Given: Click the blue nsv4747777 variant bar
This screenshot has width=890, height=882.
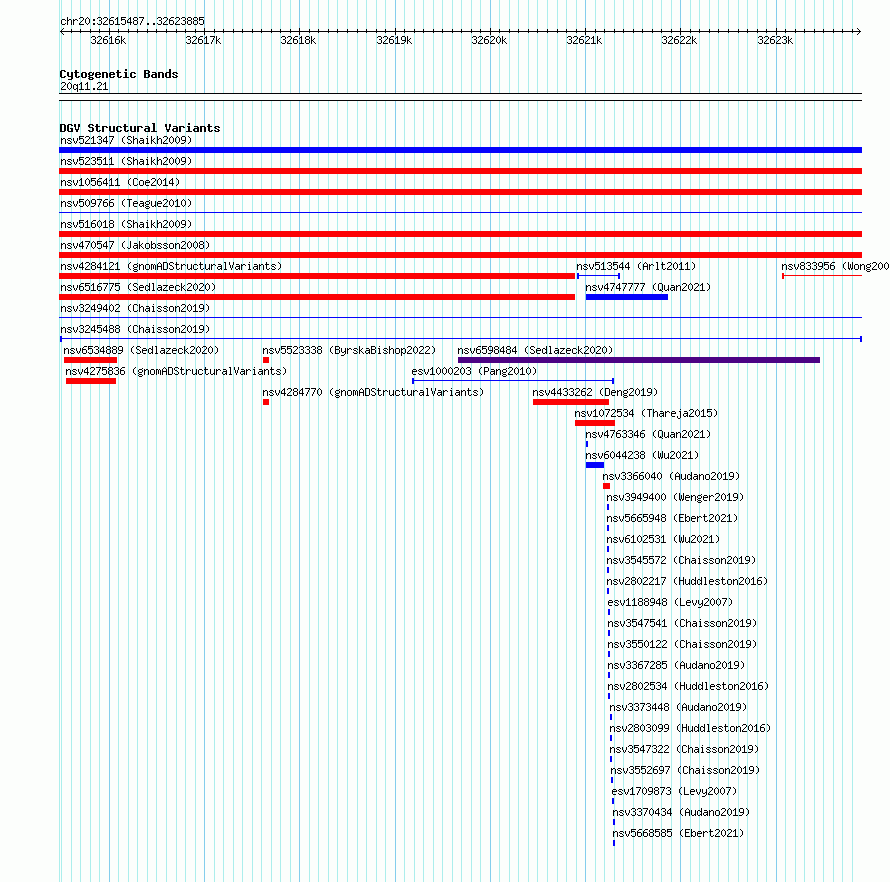Looking at the screenshot, I should (x=627, y=297).
